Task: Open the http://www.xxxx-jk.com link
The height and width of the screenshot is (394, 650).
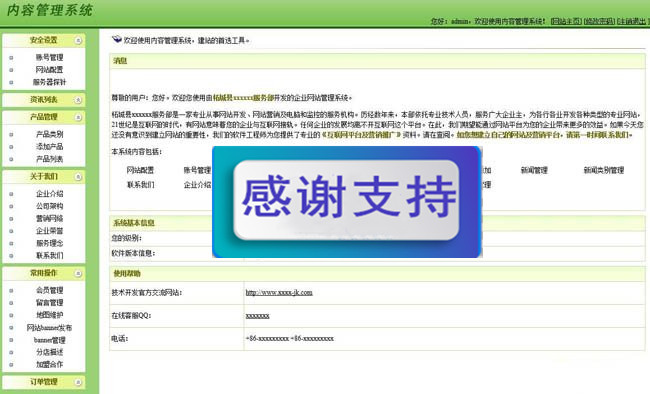Action: (x=279, y=292)
